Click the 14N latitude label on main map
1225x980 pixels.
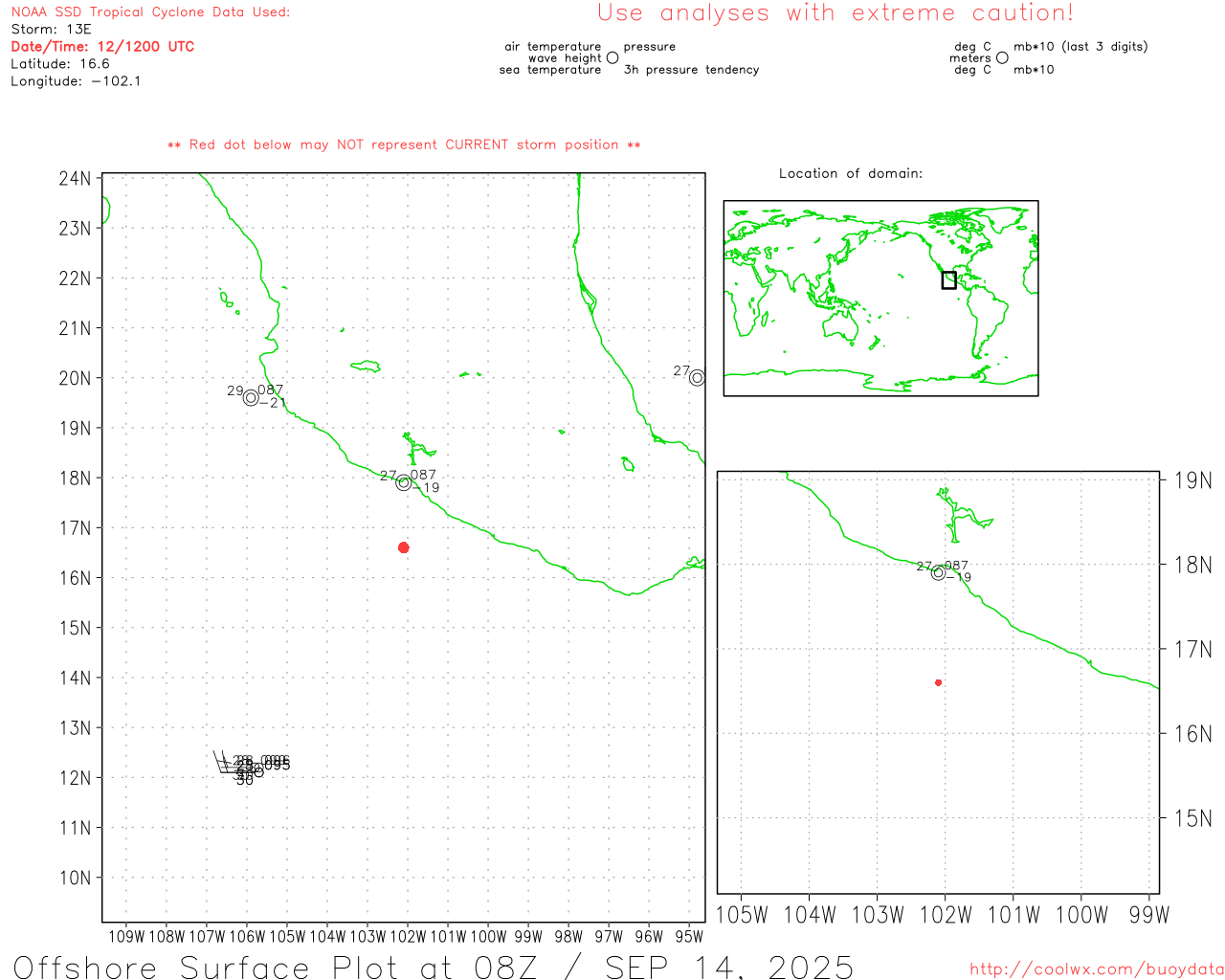(75, 679)
